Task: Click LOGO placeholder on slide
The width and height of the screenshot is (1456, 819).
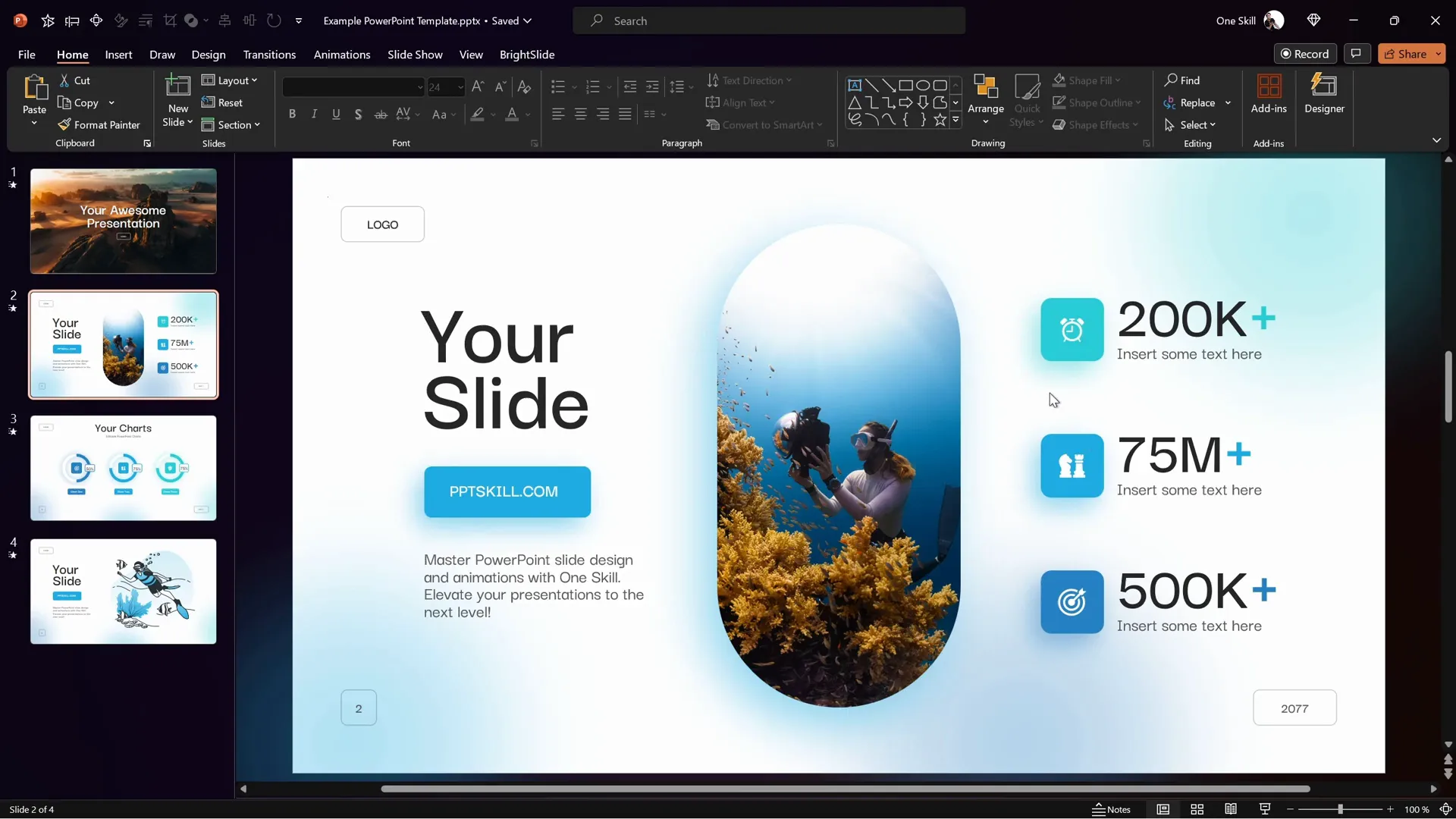Action: tap(382, 224)
